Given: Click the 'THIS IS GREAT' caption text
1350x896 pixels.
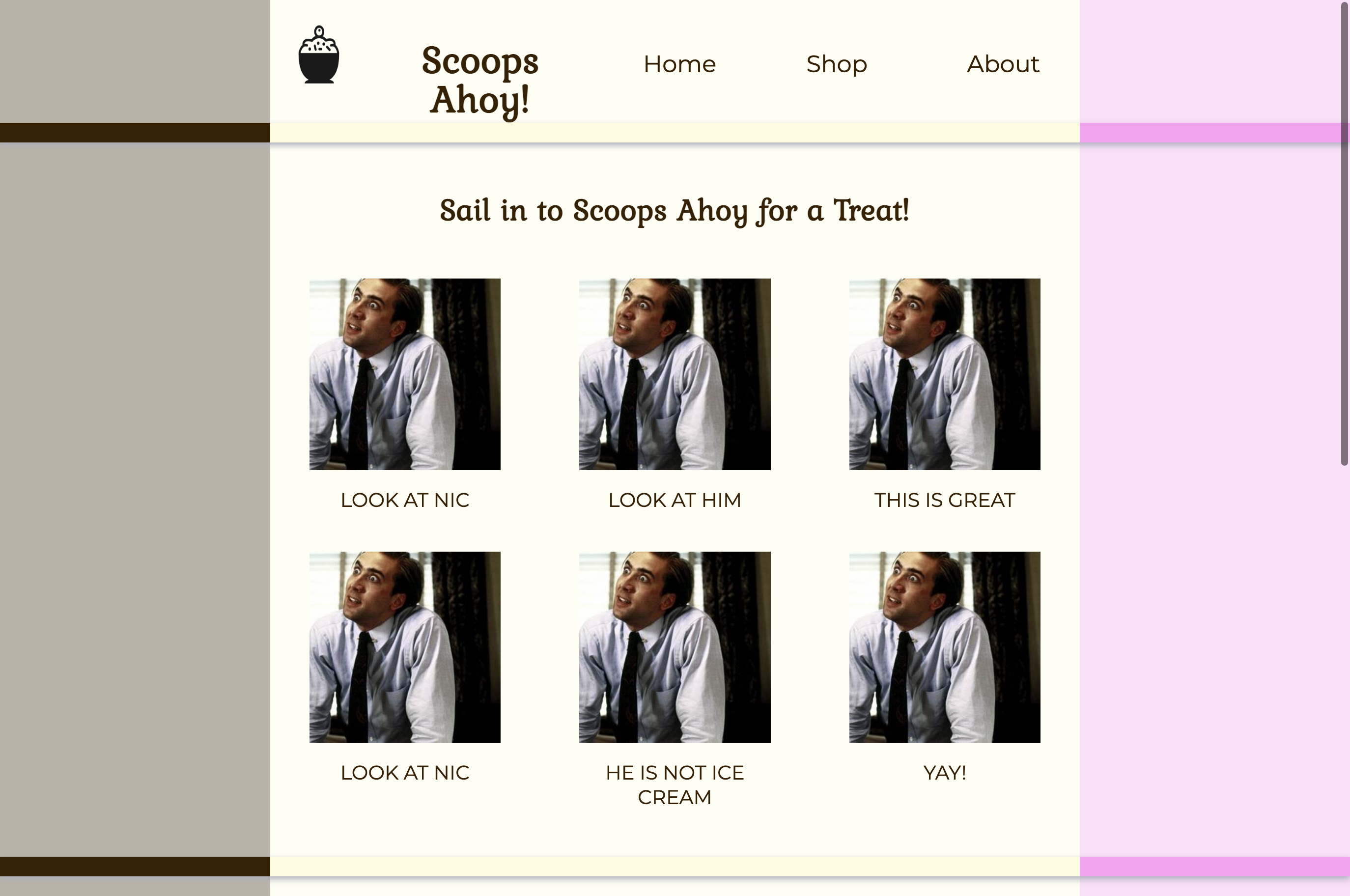Looking at the screenshot, I should point(944,500).
